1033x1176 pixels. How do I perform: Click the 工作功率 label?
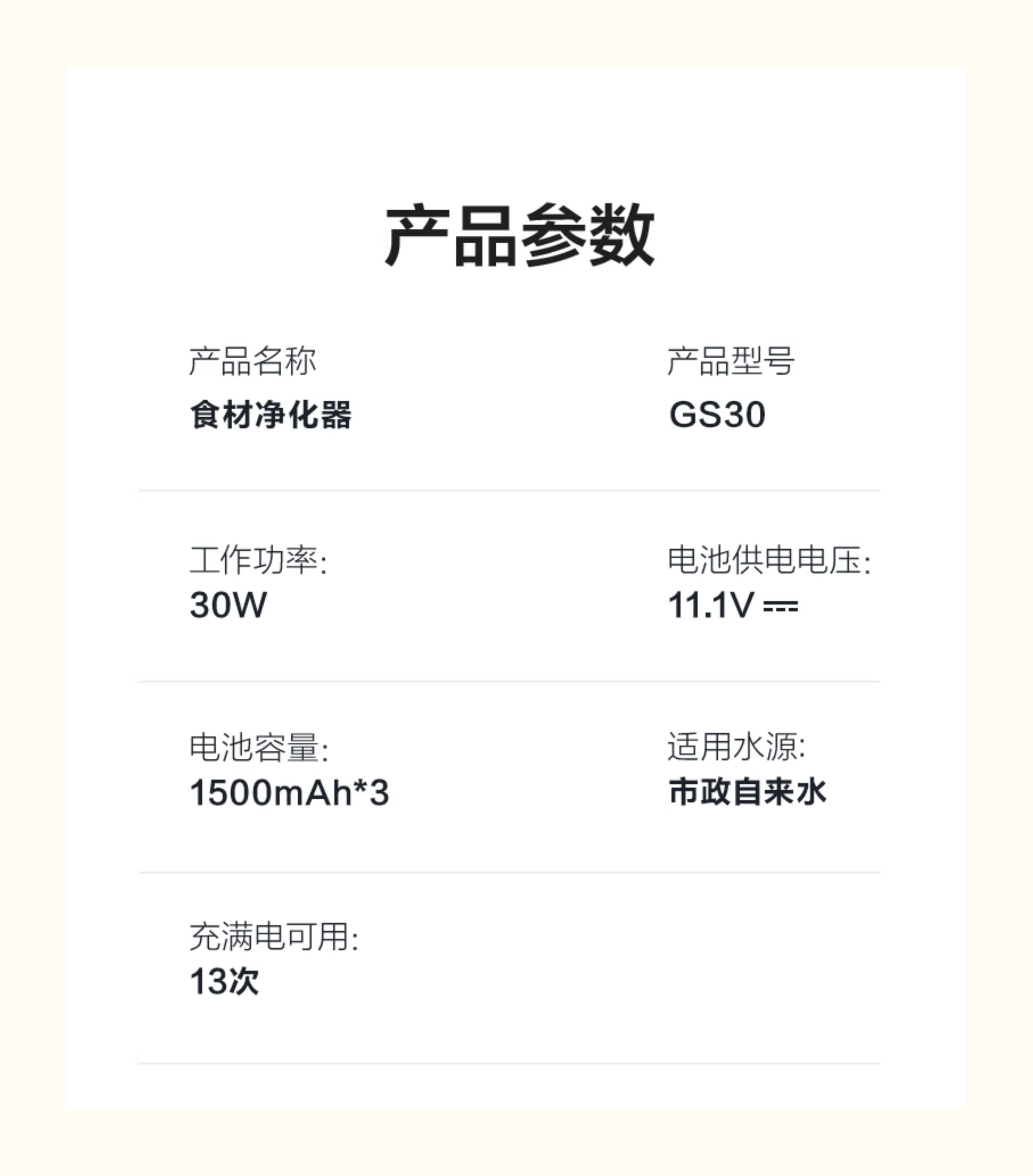point(258,561)
